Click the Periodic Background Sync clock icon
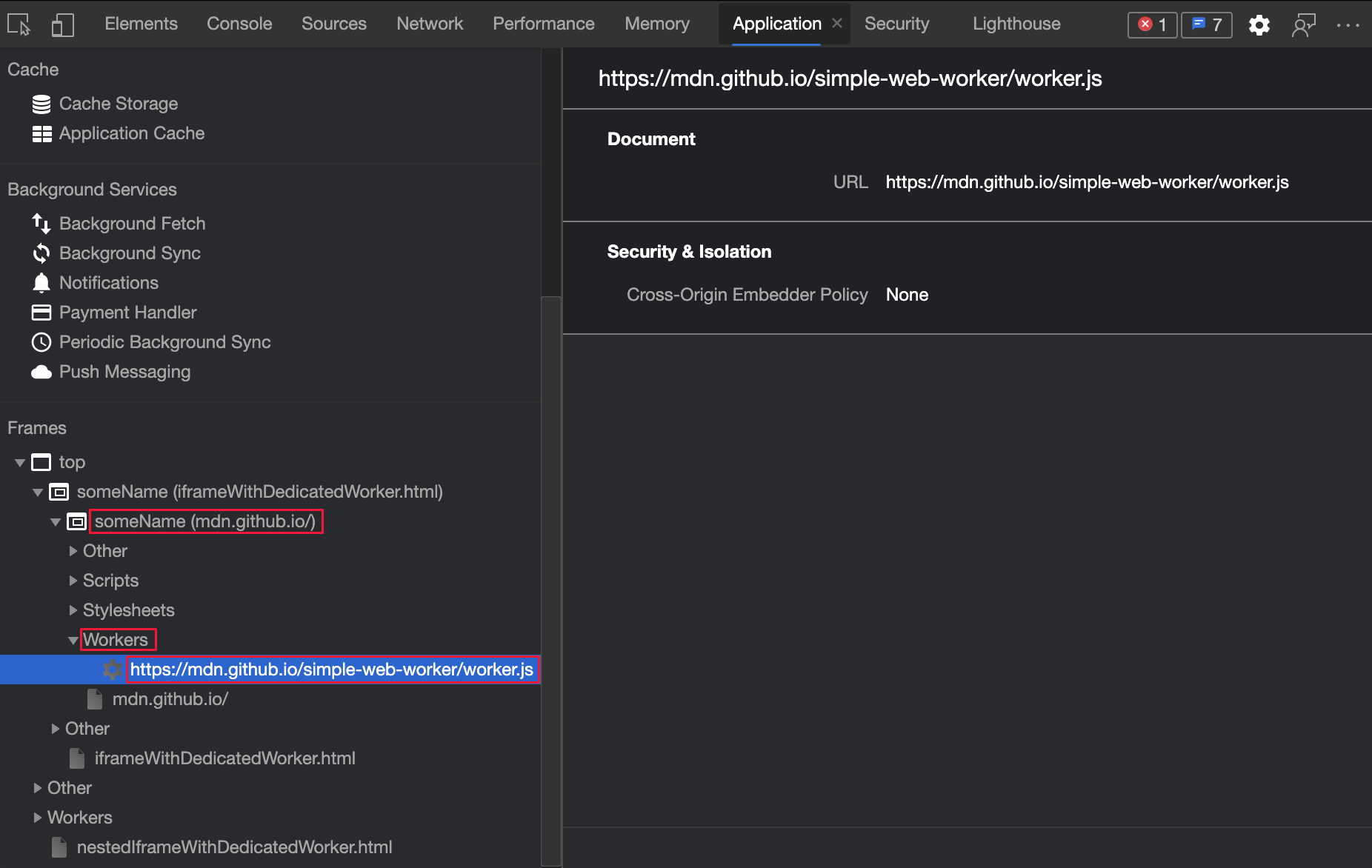 click(x=41, y=341)
